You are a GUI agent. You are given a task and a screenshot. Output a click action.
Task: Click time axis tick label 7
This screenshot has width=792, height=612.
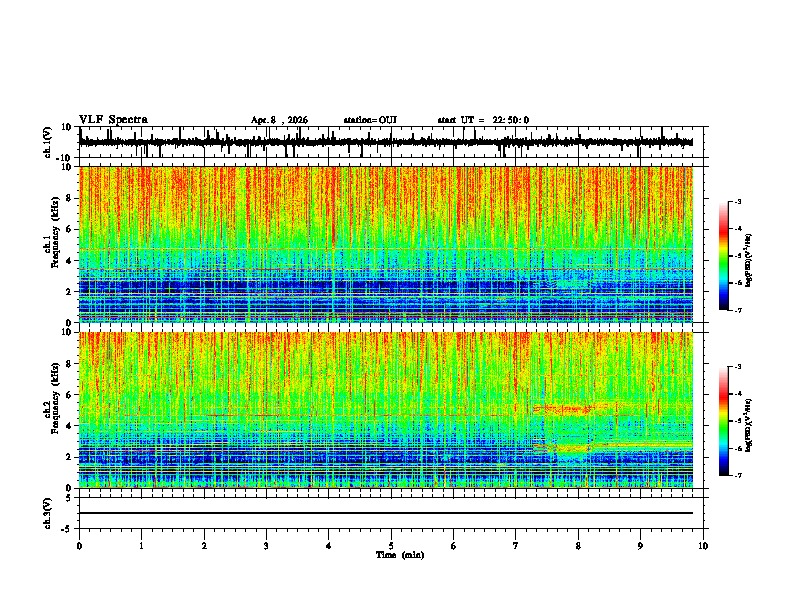[x=516, y=546]
